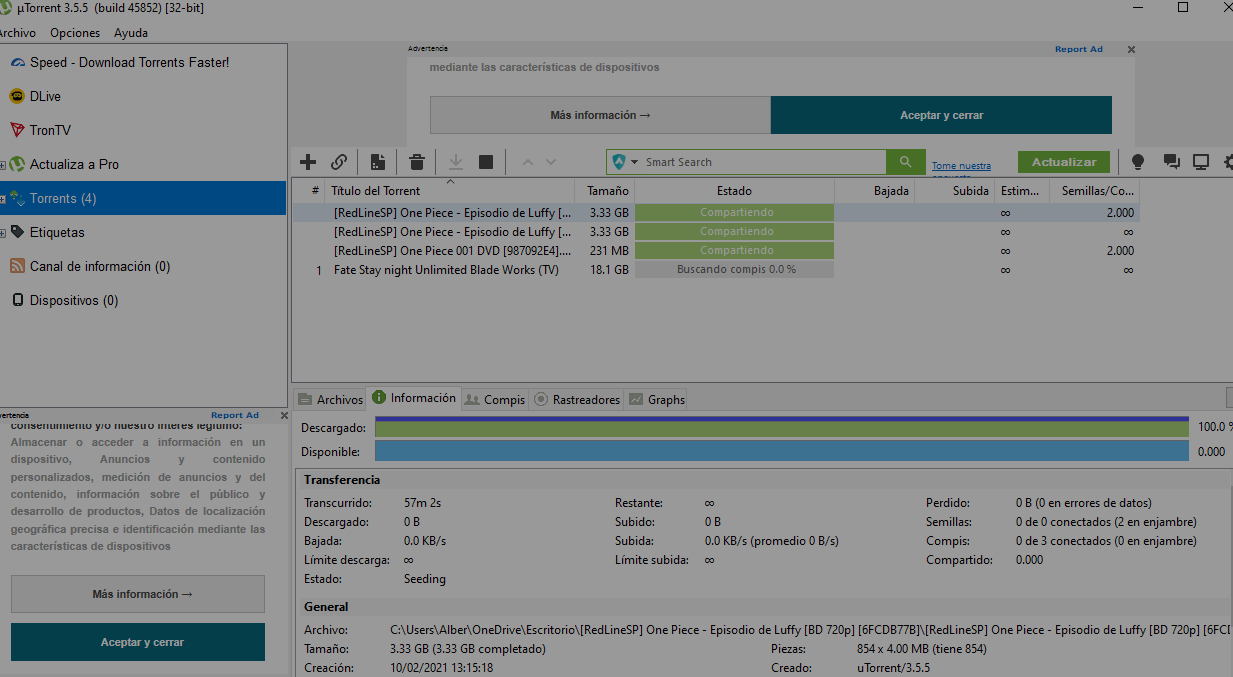Open the chat bubbles icon
This screenshot has width=1233, height=677.
tap(1172, 162)
